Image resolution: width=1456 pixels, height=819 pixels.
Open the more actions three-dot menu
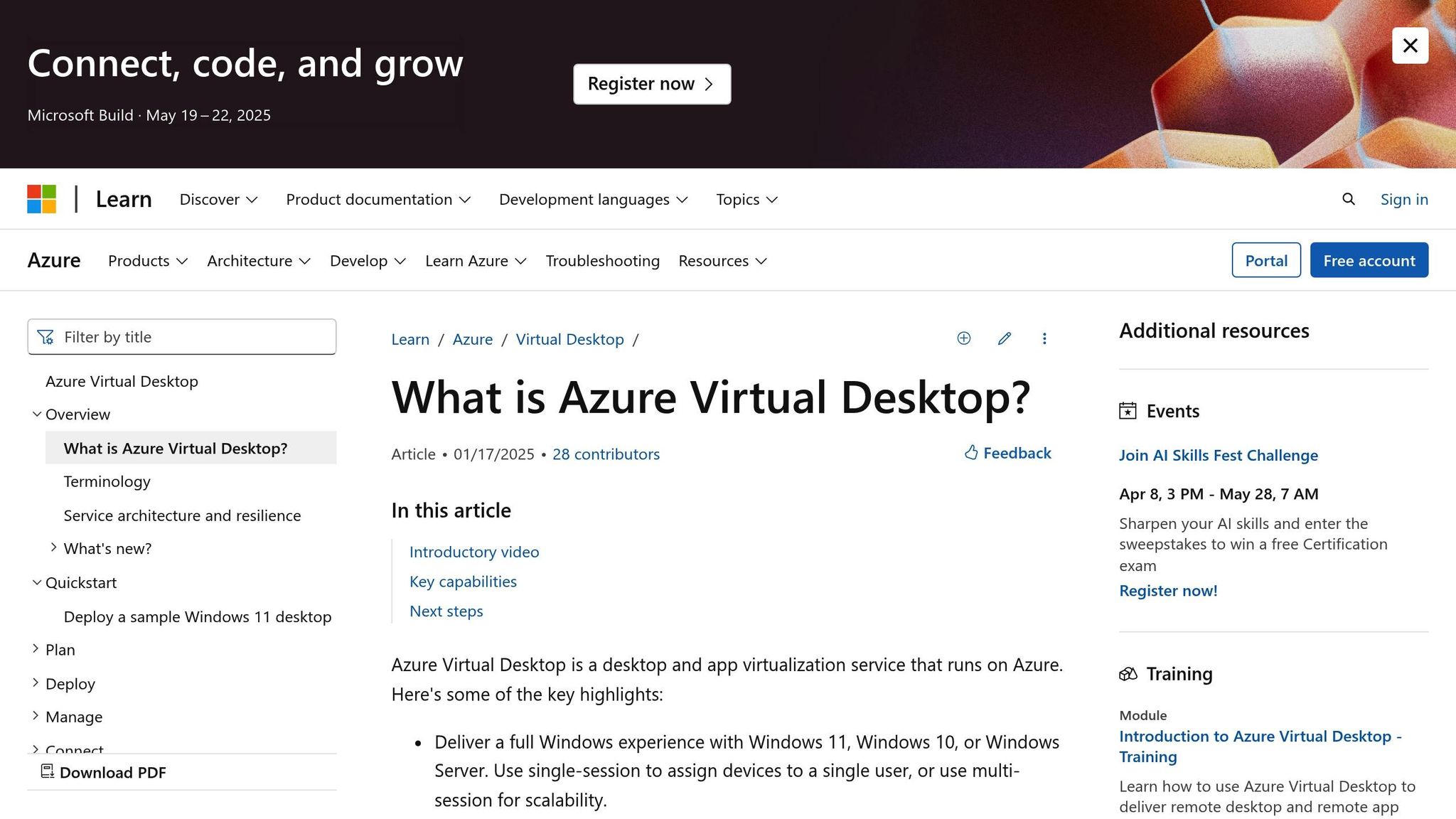coord(1044,338)
